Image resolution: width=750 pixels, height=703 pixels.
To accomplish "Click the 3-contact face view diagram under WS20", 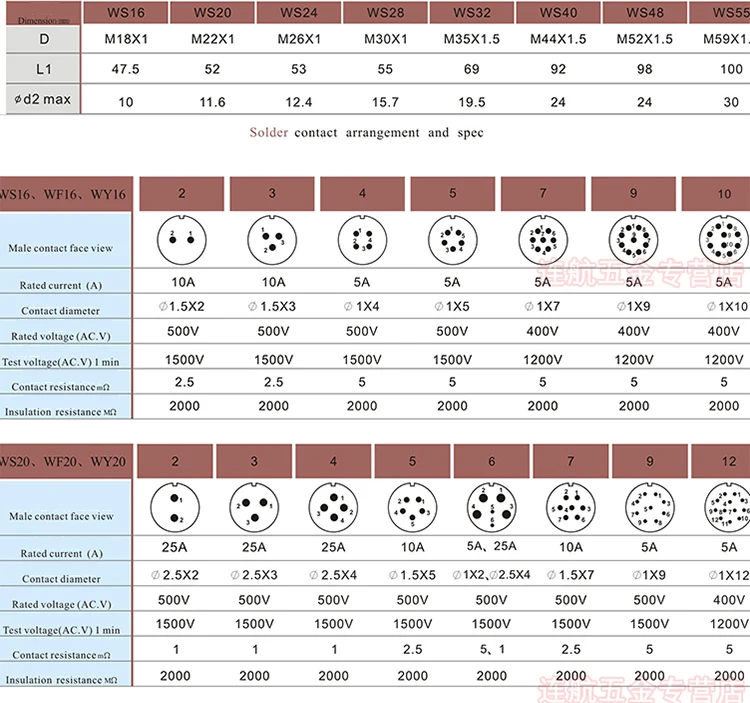I will coord(254,508).
